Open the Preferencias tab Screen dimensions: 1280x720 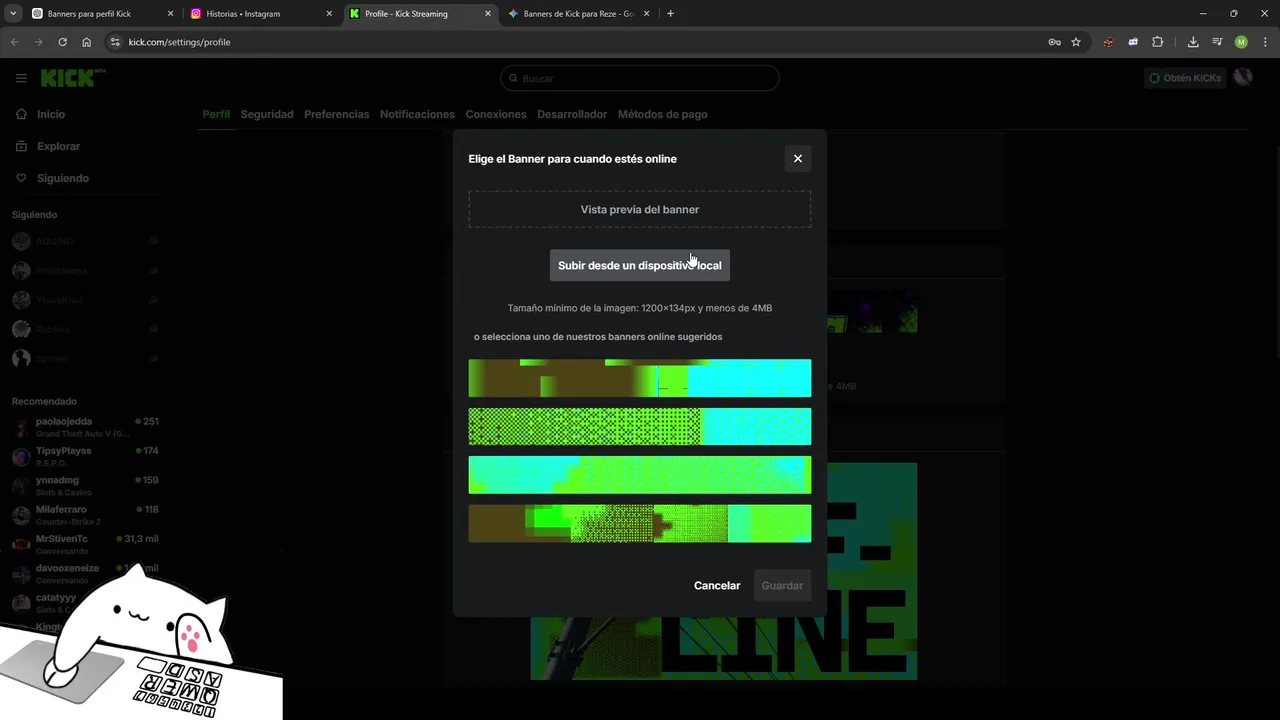click(337, 114)
